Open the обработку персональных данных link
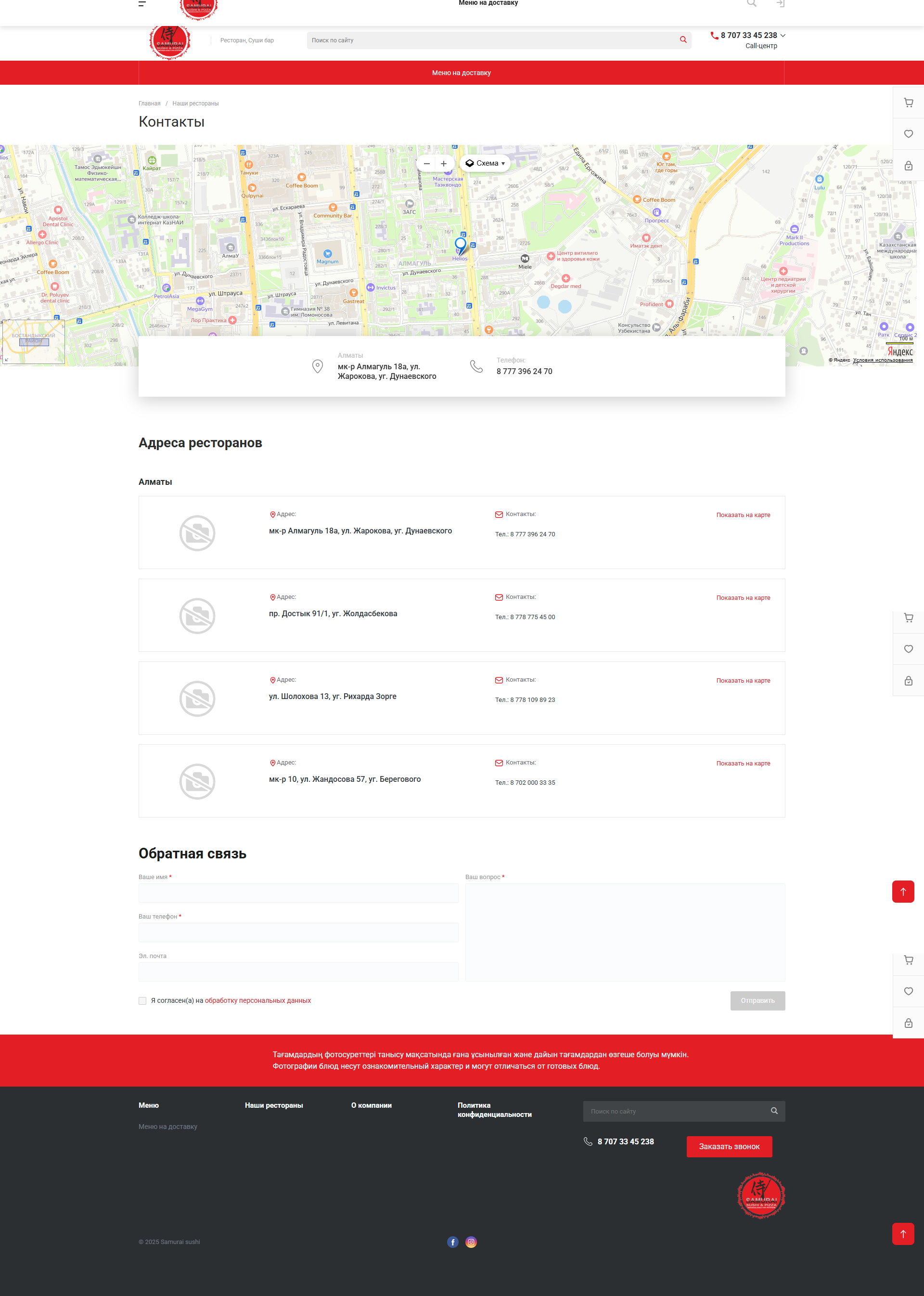 (x=258, y=1000)
